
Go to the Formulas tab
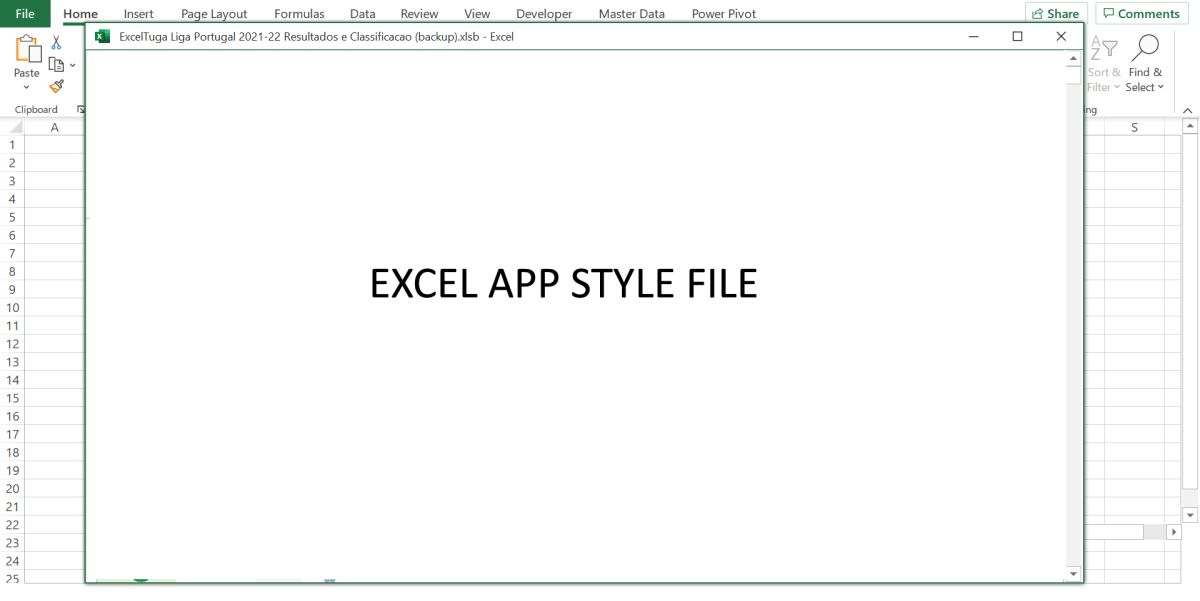299,14
